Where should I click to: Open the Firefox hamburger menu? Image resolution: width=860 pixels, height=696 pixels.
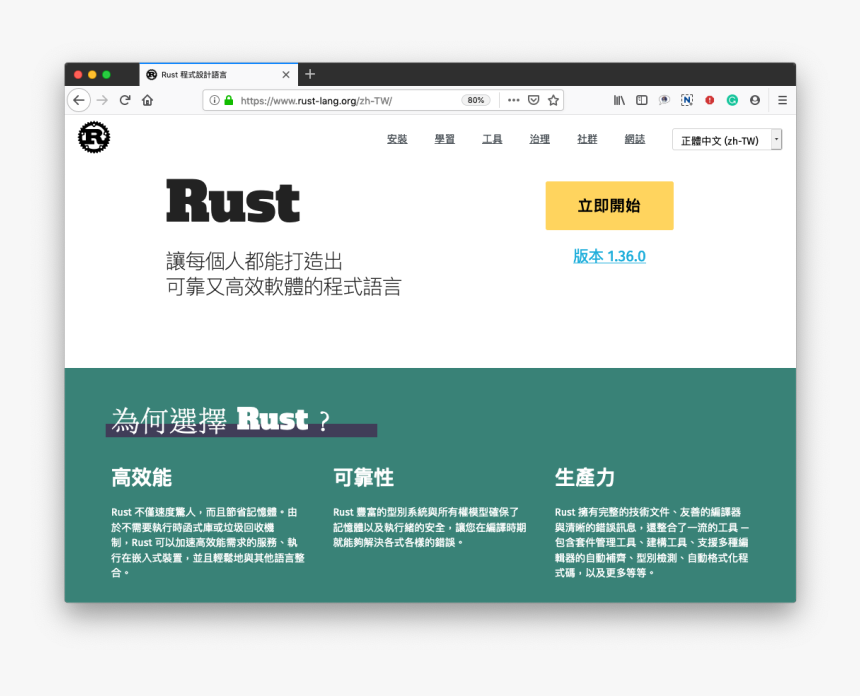pyautogui.click(x=783, y=100)
